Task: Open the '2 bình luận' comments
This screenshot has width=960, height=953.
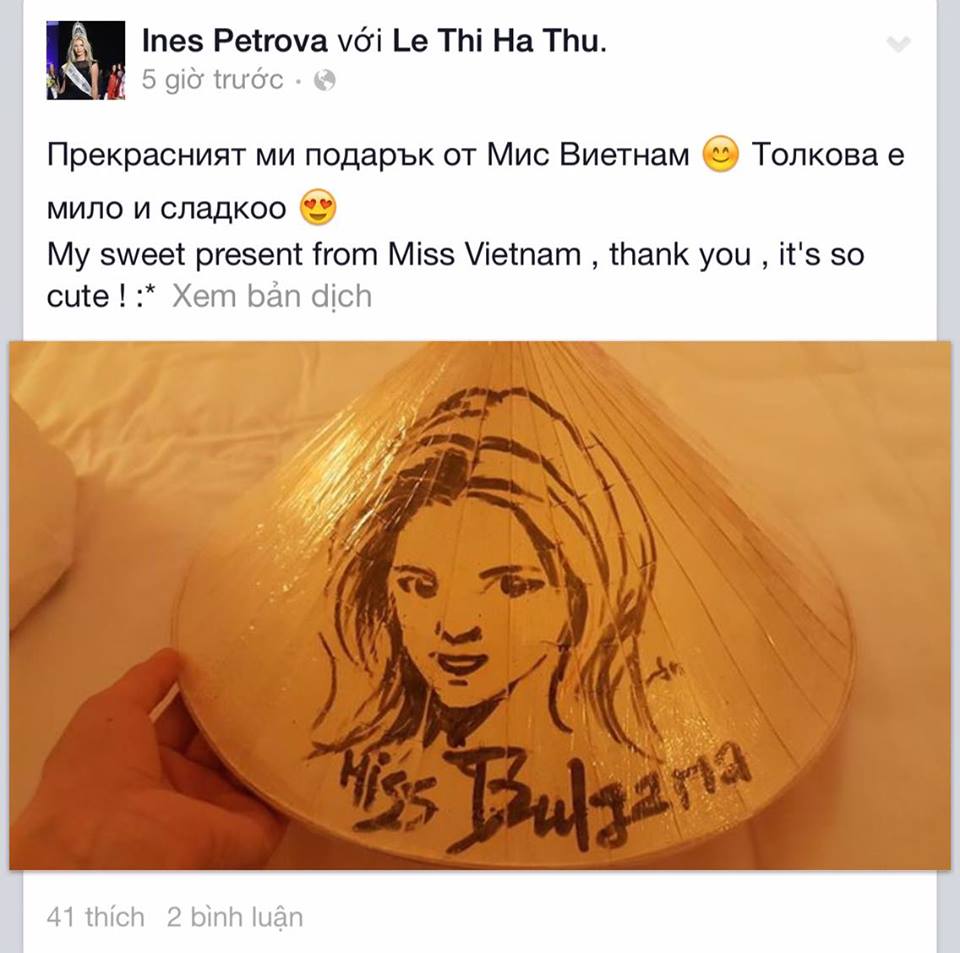Action: pos(235,917)
